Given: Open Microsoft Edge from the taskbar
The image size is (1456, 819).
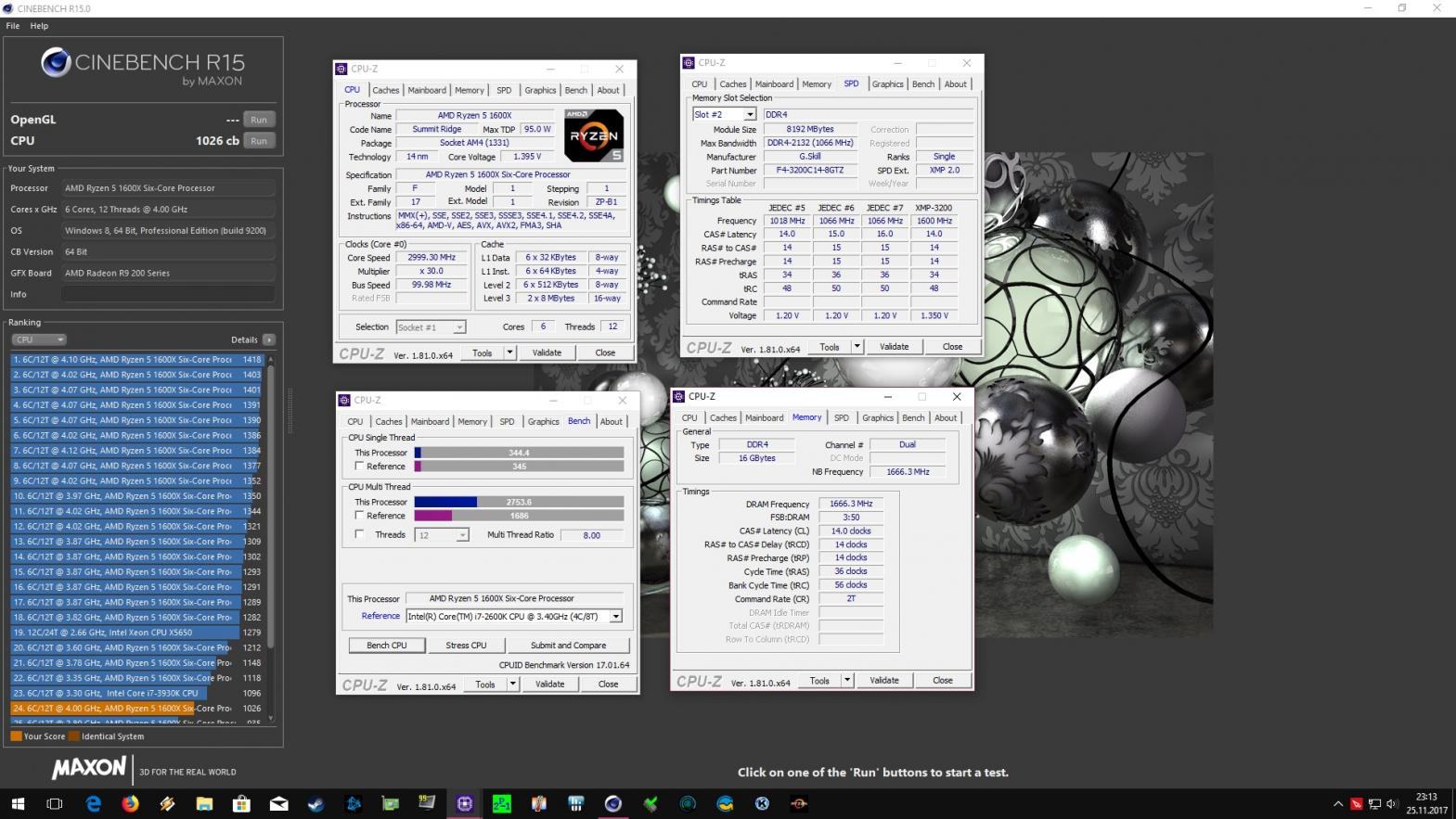Looking at the screenshot, I should click(x=93, y=804).
